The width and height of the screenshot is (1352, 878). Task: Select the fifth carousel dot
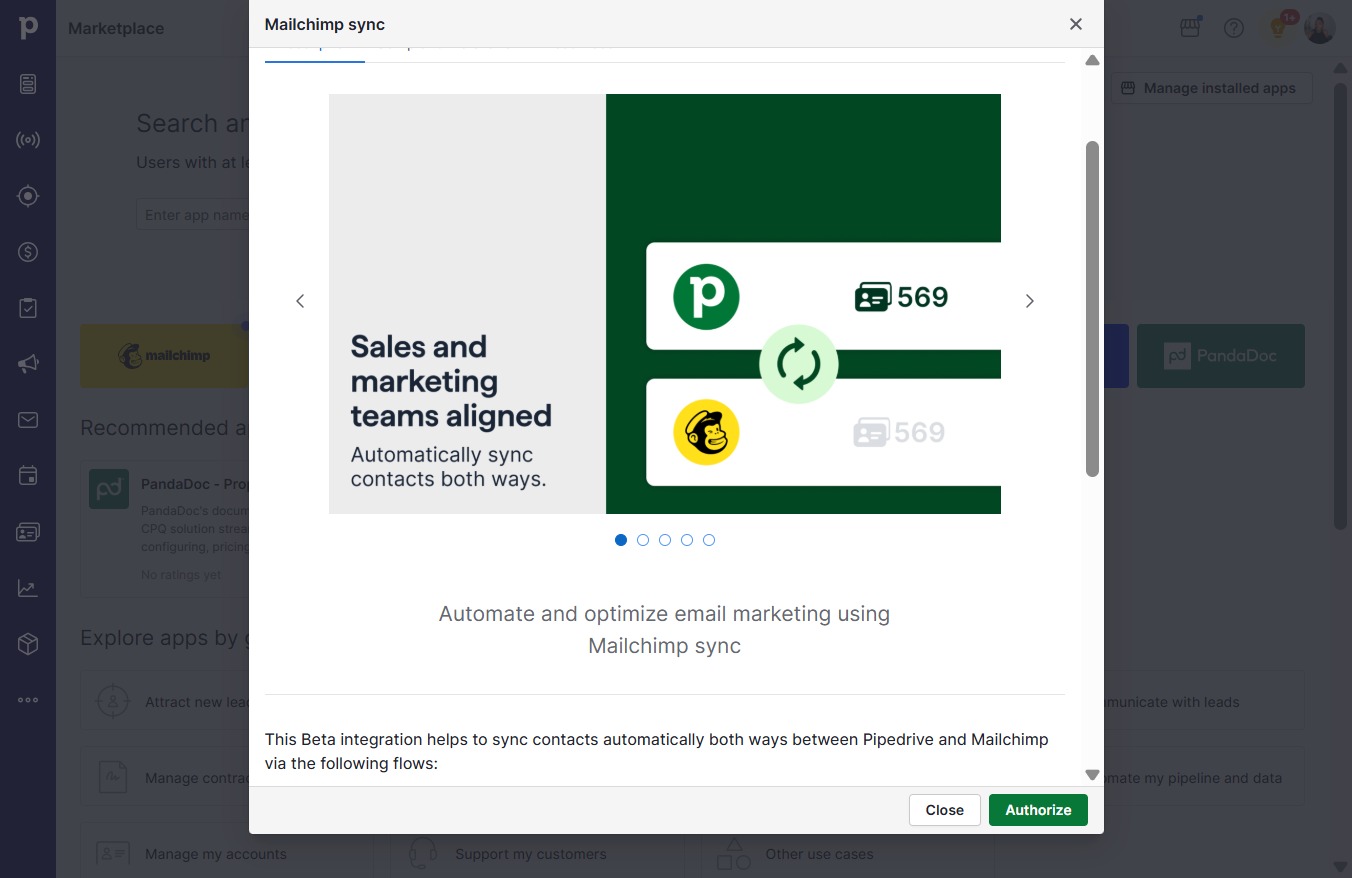tap(709, 540)
